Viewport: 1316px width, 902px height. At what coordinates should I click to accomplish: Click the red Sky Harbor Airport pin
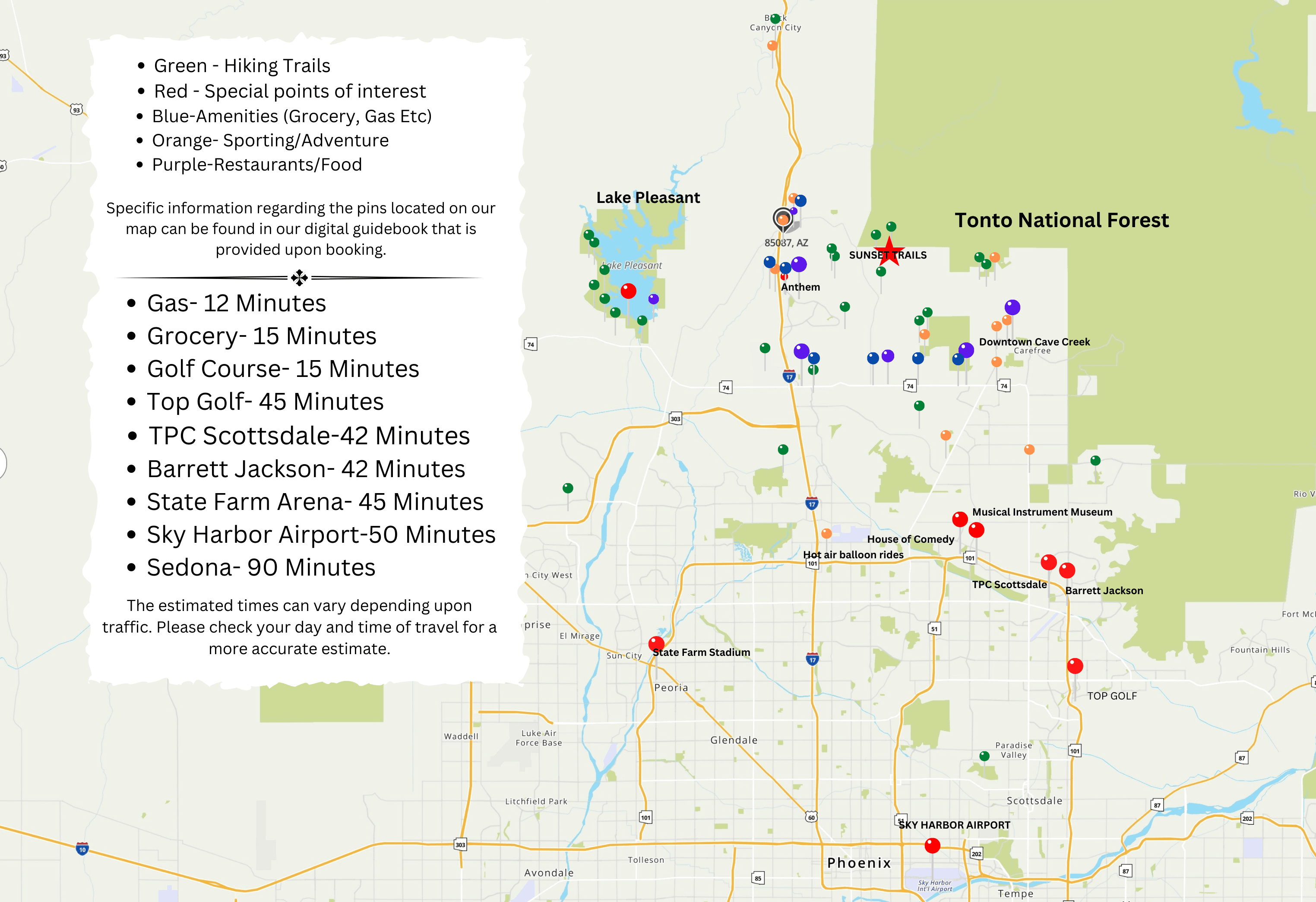click(932, 846)
